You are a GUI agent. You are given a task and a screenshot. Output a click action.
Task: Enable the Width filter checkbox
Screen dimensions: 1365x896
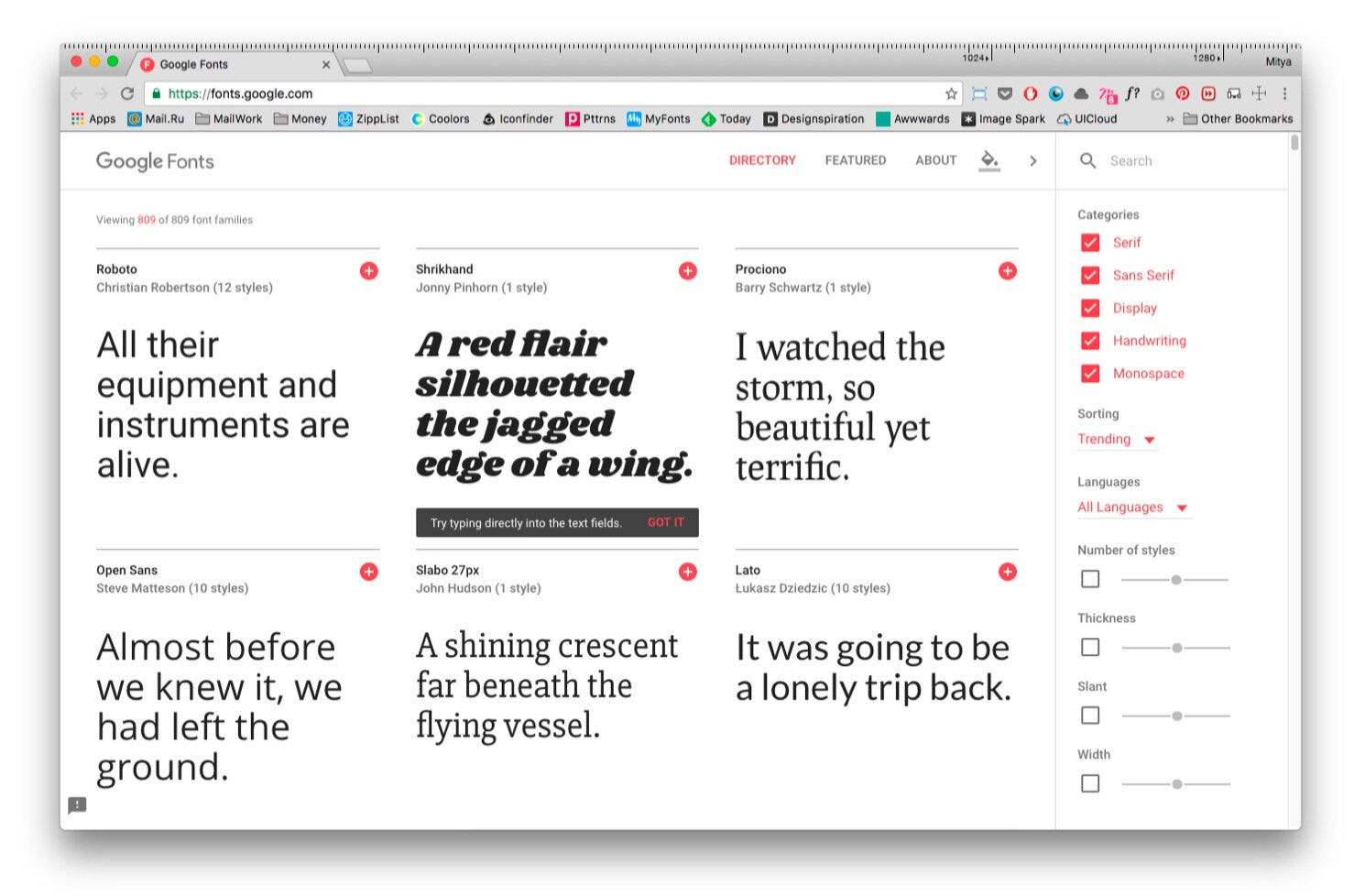click(1090, 784)
